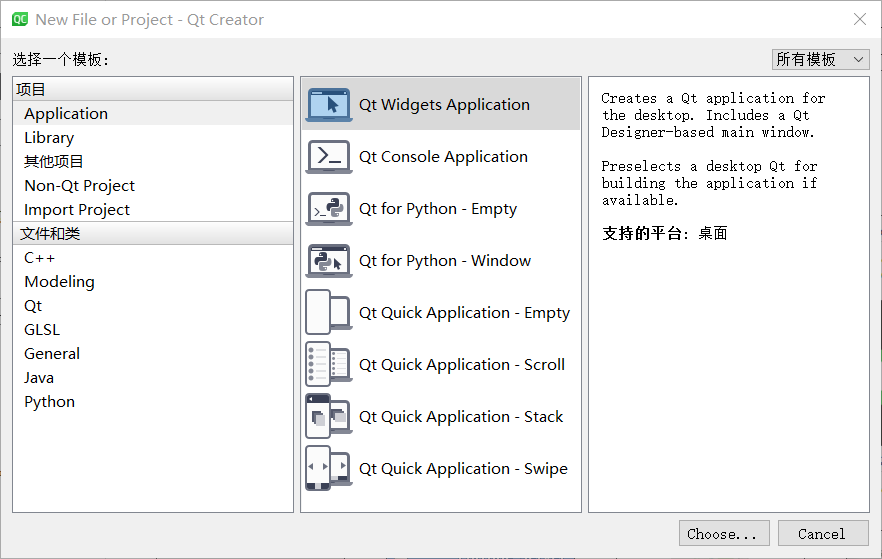Click the Qt for Python - Window icon
The height and width of the screenshot is (559, 882).
pos(328,261)
